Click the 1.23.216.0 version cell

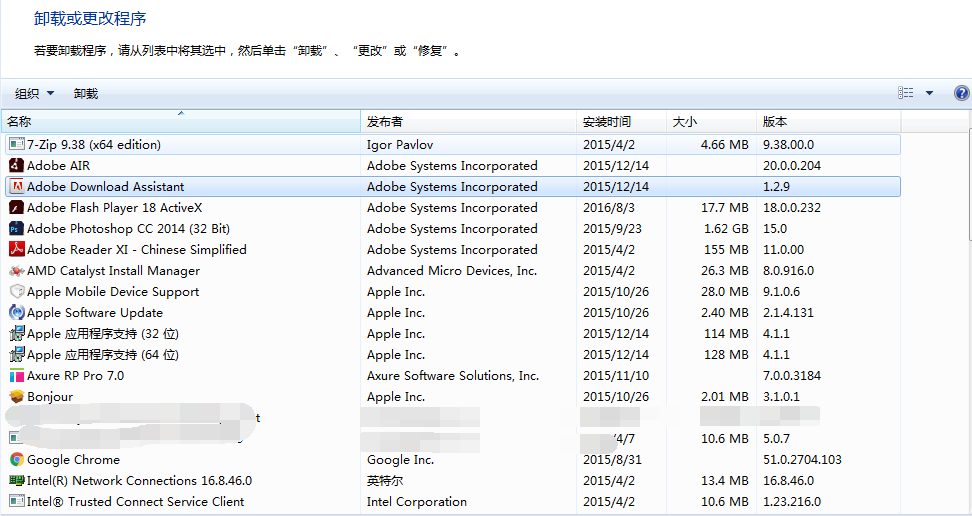(x=792, y=502)
